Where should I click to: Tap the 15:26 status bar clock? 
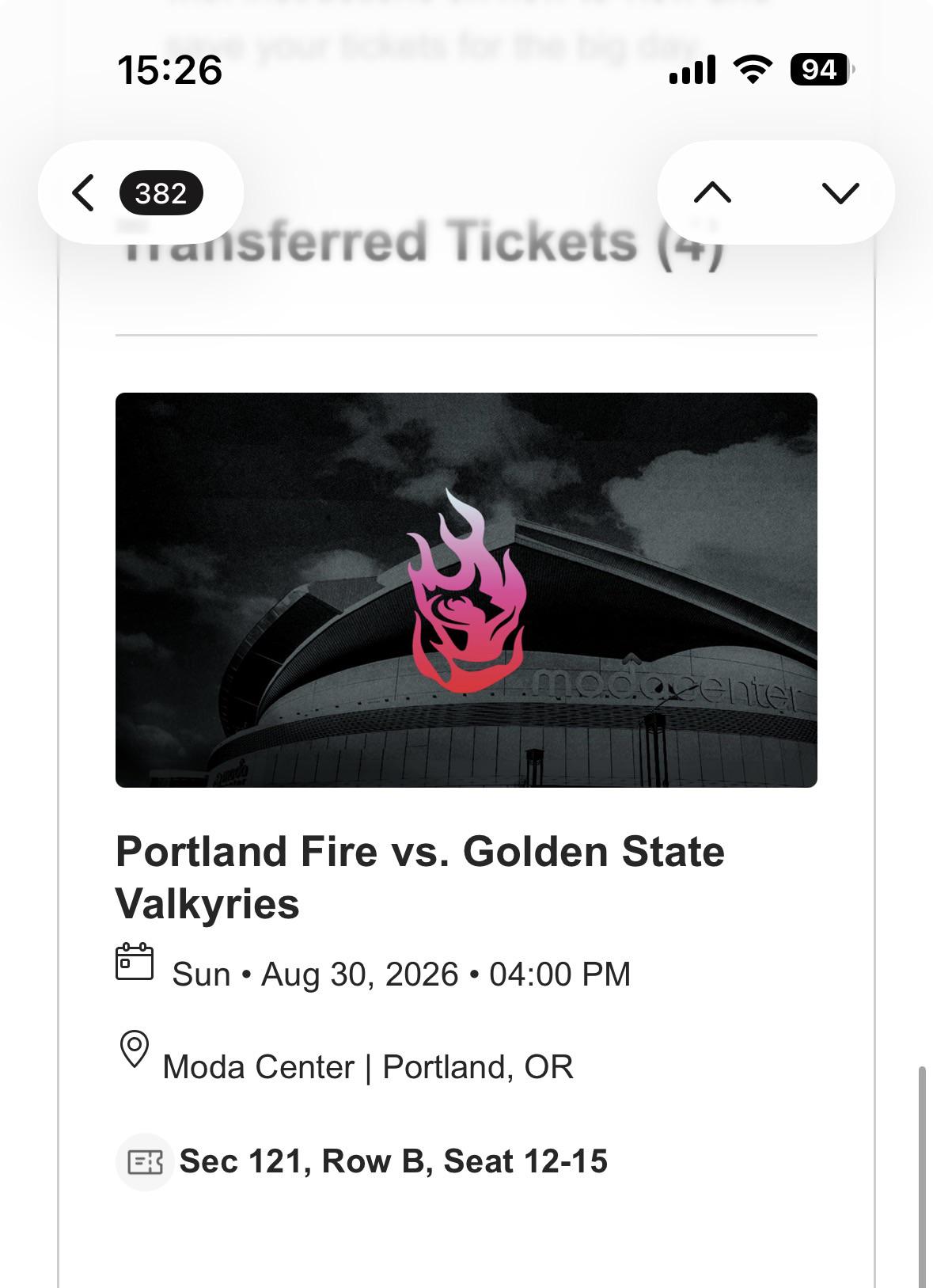pos(170,70)
